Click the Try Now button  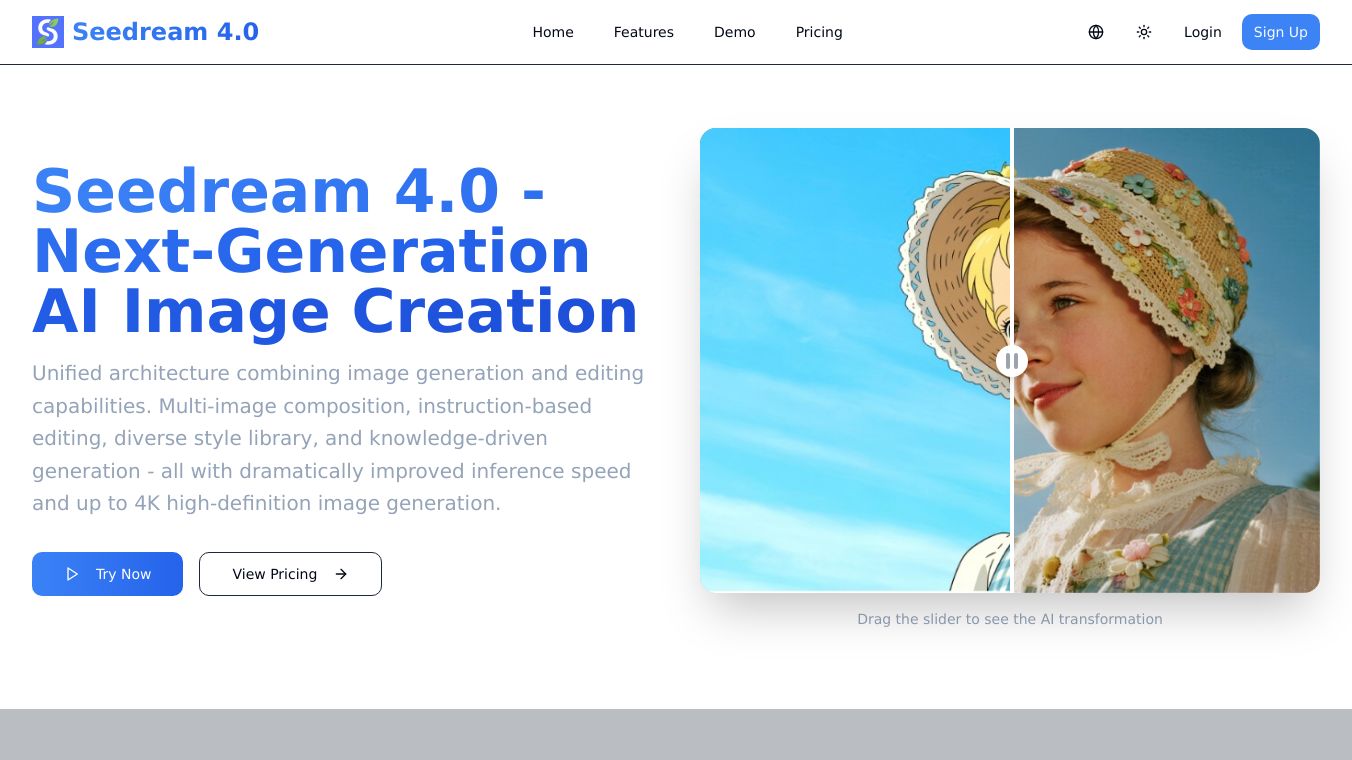click(x=107, y=574)
